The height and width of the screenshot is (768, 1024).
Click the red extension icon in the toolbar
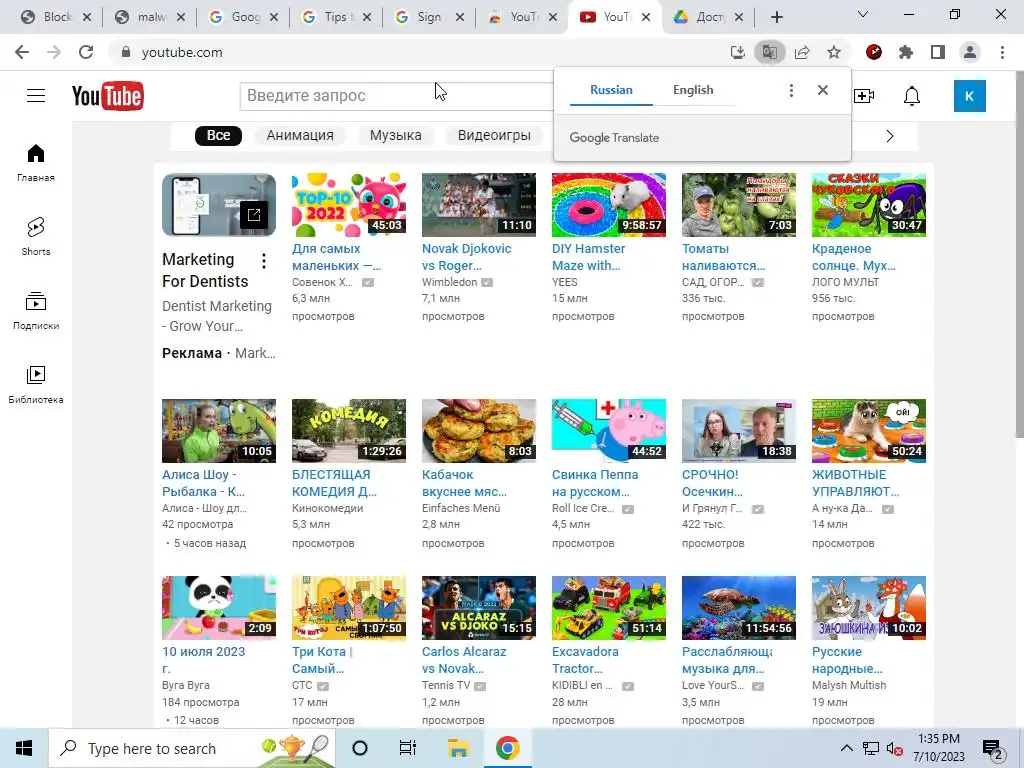[x=874, y=52]
